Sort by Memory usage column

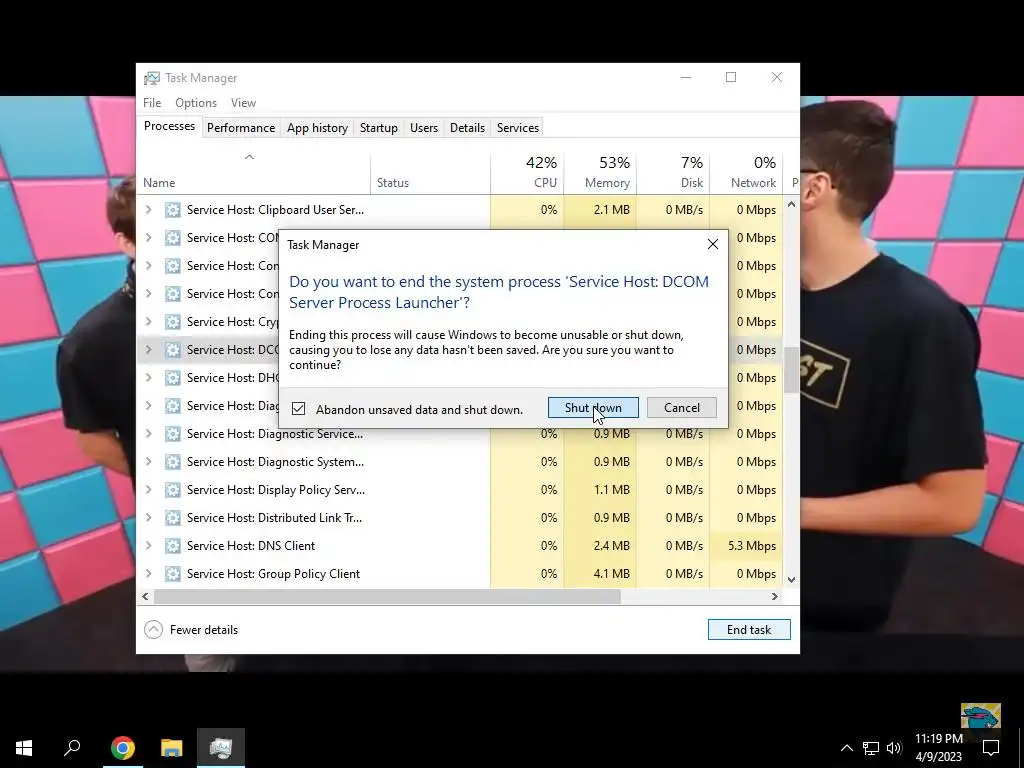tap(600, 173)
